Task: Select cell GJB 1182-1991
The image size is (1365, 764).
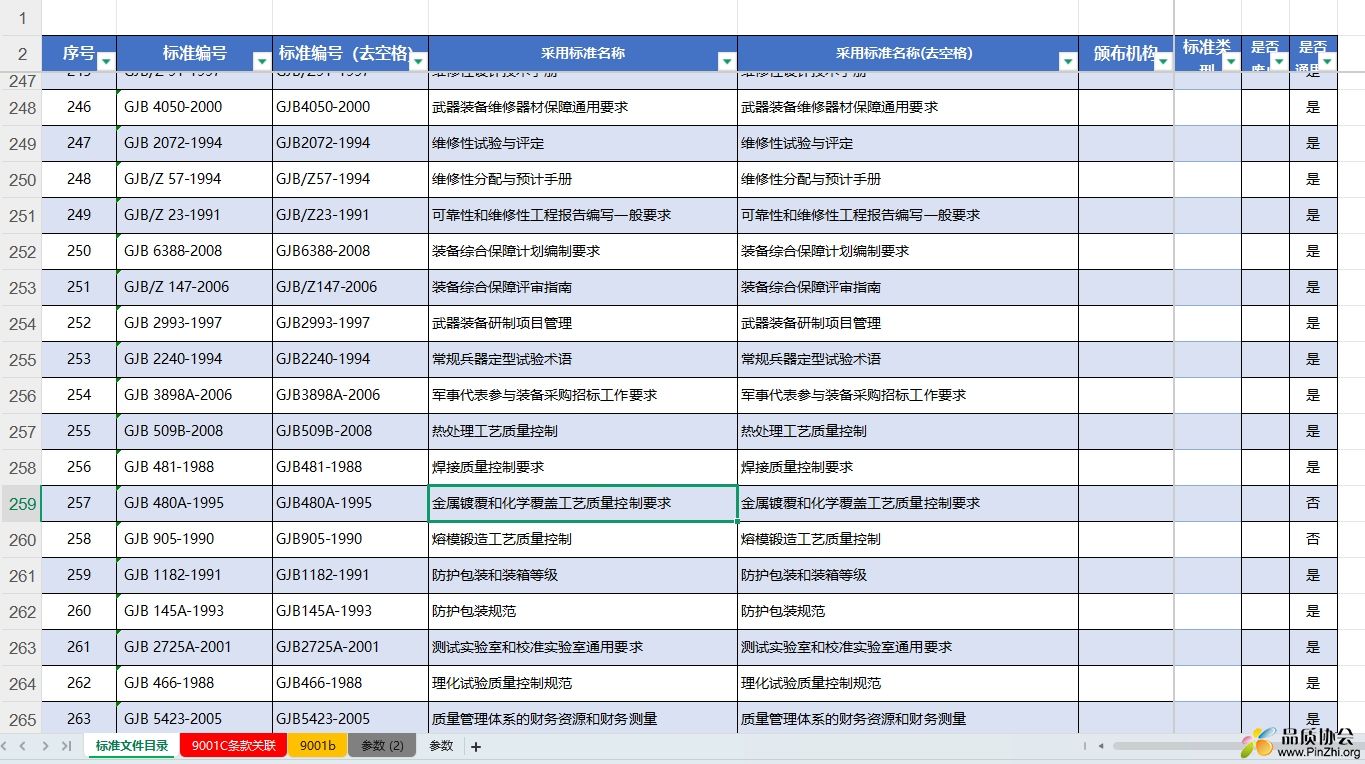Action: click(x=194, y=575)
